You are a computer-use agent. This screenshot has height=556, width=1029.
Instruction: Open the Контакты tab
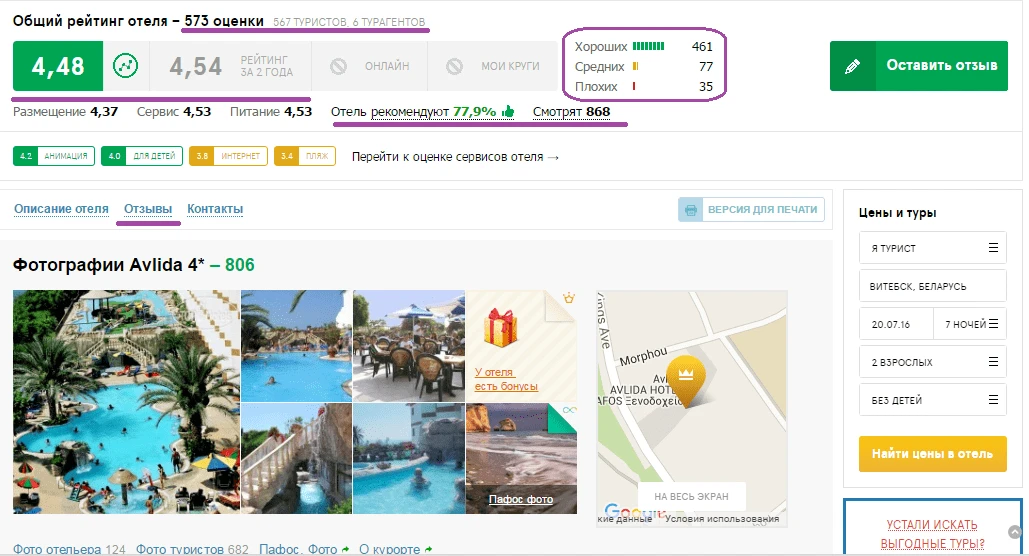point(215,209)
